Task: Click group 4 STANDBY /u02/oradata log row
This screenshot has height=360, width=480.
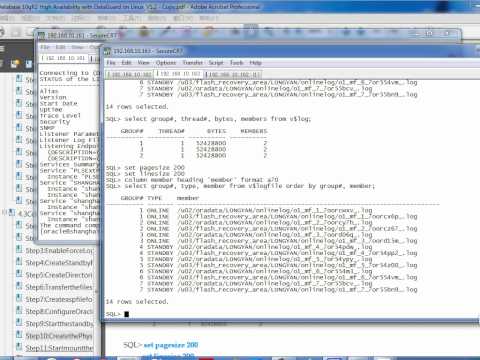Action: point(256,247)
